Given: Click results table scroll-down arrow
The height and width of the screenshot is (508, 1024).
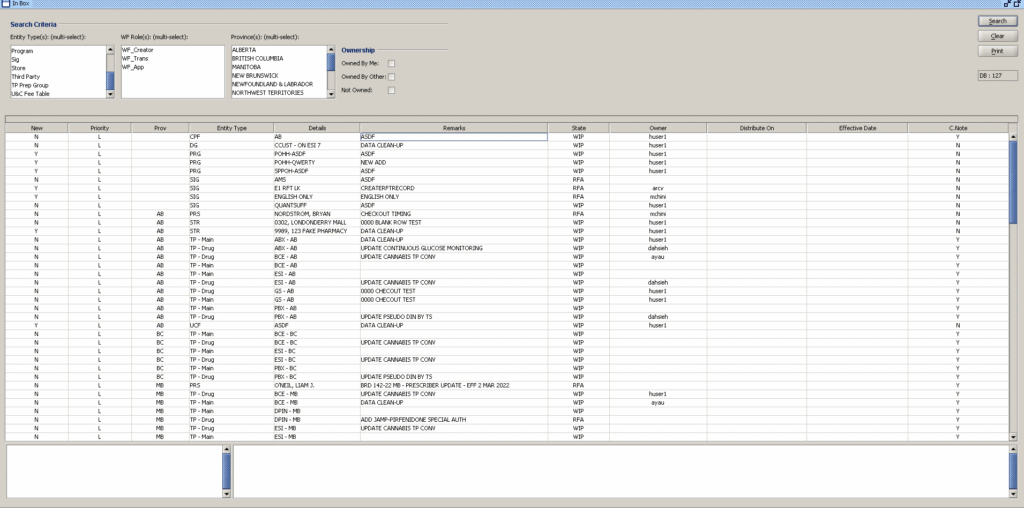Looking at the screenshot, I should point(1013,437).
